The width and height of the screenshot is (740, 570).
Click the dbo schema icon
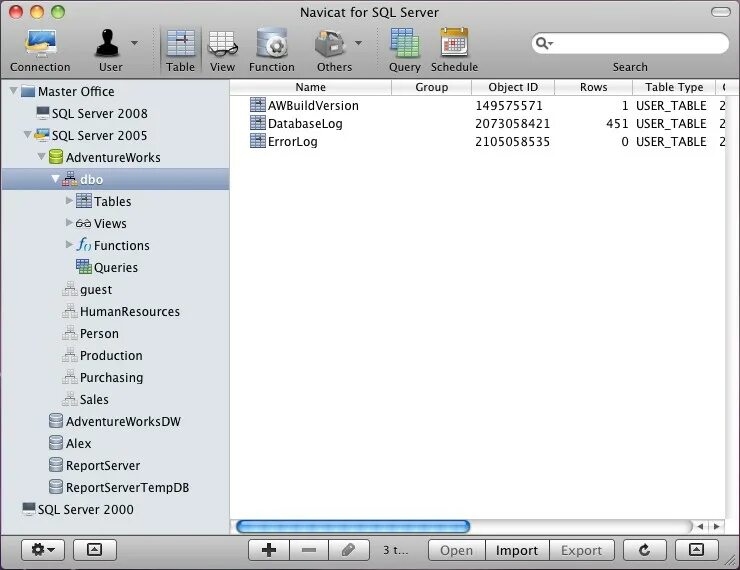pos(70,179)
